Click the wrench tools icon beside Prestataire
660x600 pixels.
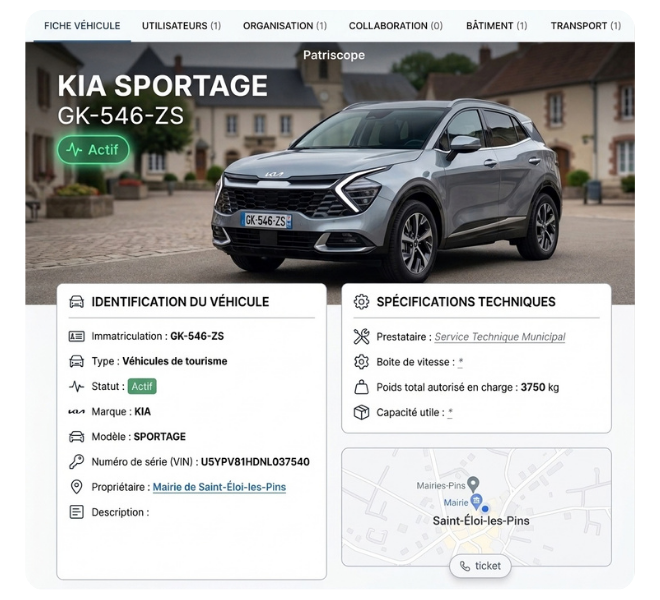coord(361,336)
